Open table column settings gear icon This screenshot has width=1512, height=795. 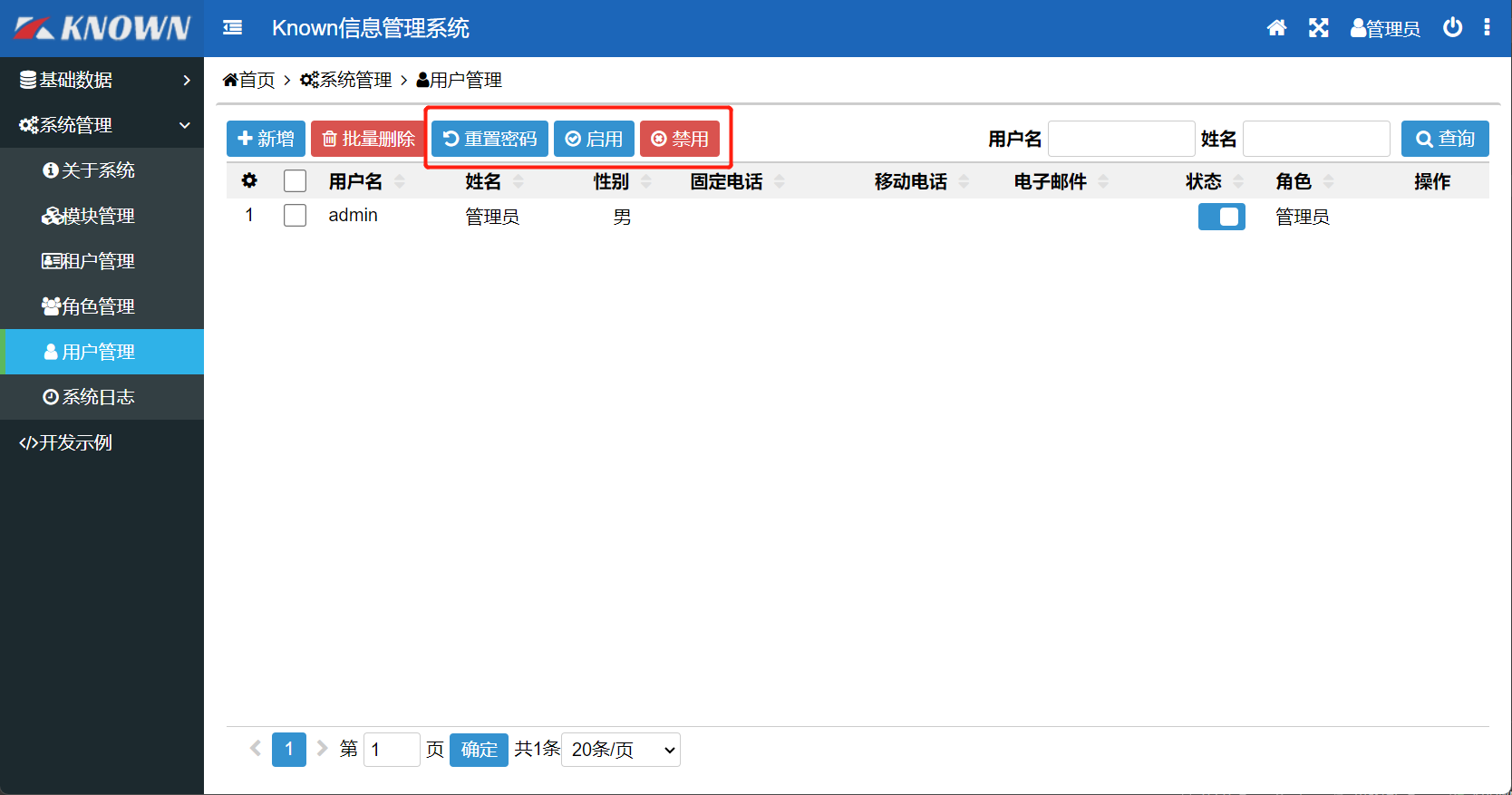(249, 181)
